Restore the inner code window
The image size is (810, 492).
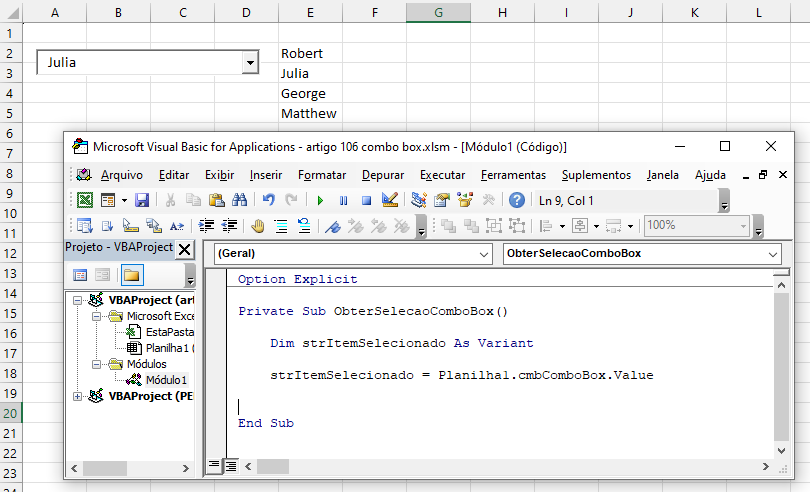763,175
